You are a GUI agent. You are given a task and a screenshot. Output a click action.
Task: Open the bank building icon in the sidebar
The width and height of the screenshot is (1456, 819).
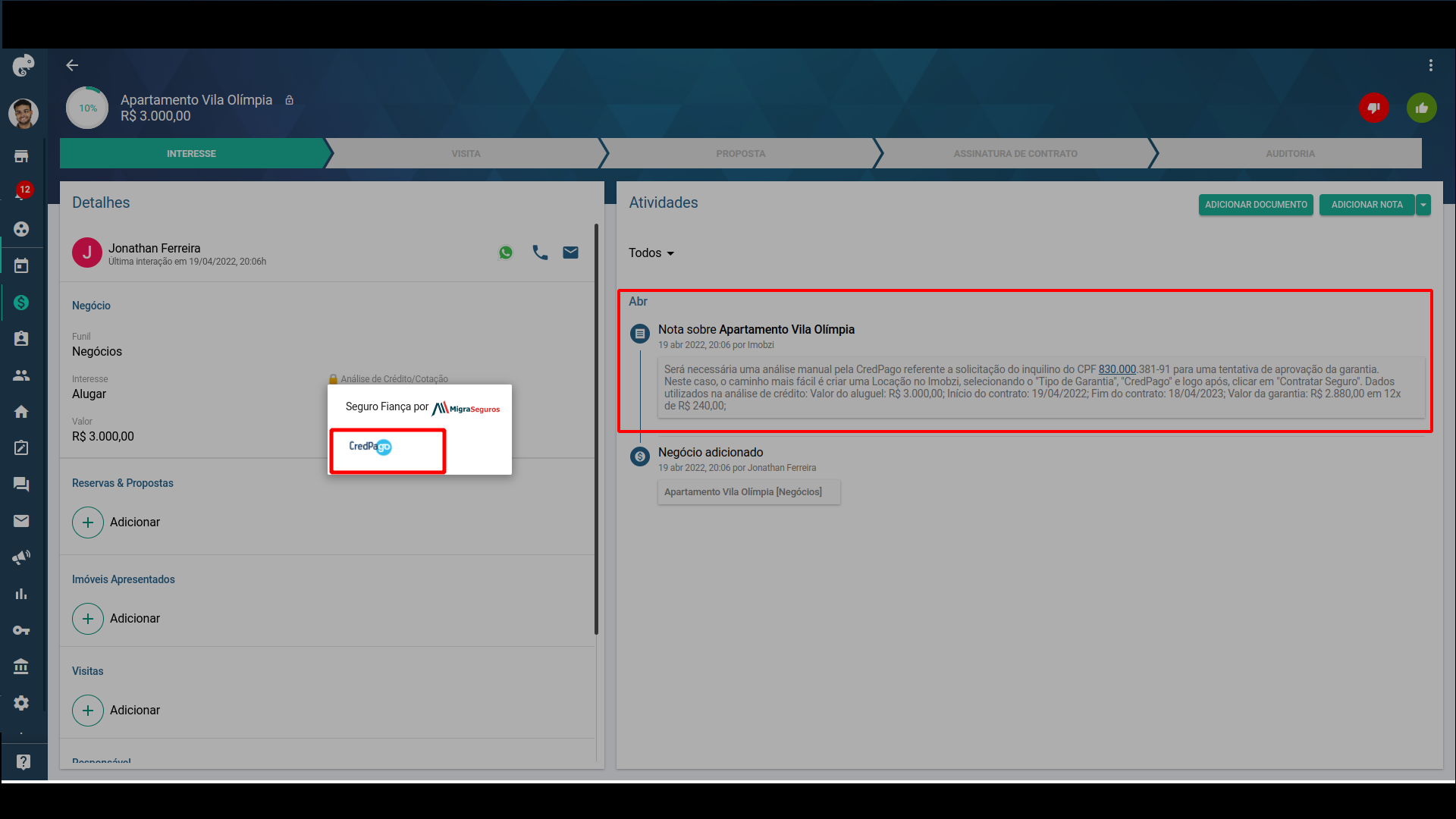click(x=21, y=667)
